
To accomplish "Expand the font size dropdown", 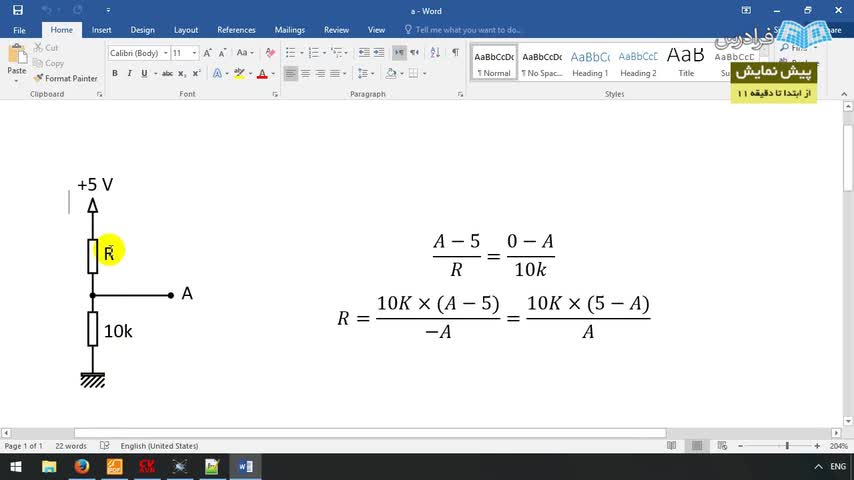I will [x=194, y=53].
